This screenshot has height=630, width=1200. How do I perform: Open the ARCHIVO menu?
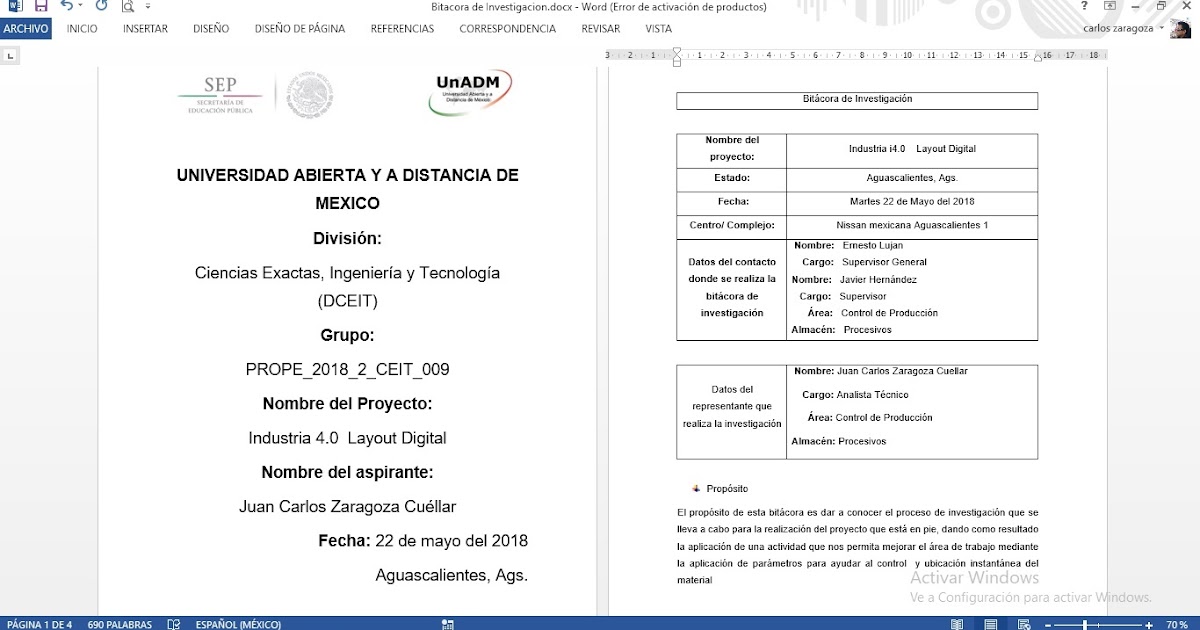25,28
